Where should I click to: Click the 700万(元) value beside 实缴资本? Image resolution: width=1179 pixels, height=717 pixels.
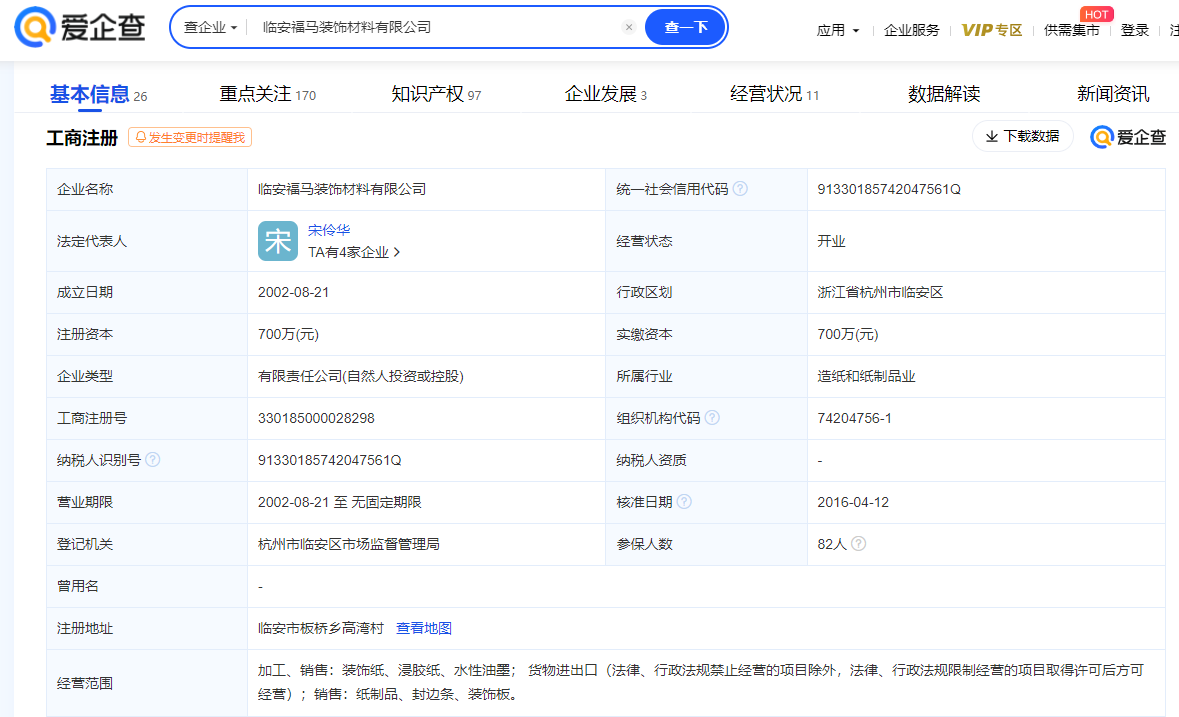(847, 334)
